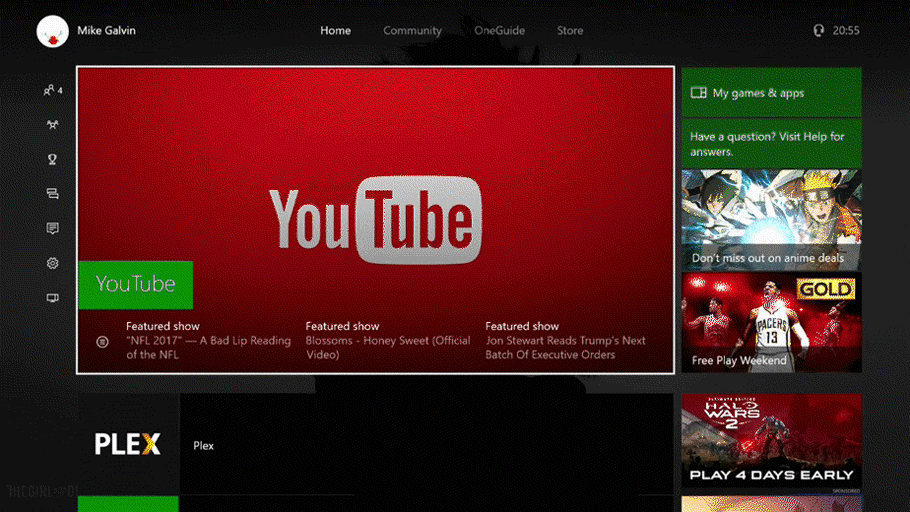Click the 20:55 clock

click(846, 31)
